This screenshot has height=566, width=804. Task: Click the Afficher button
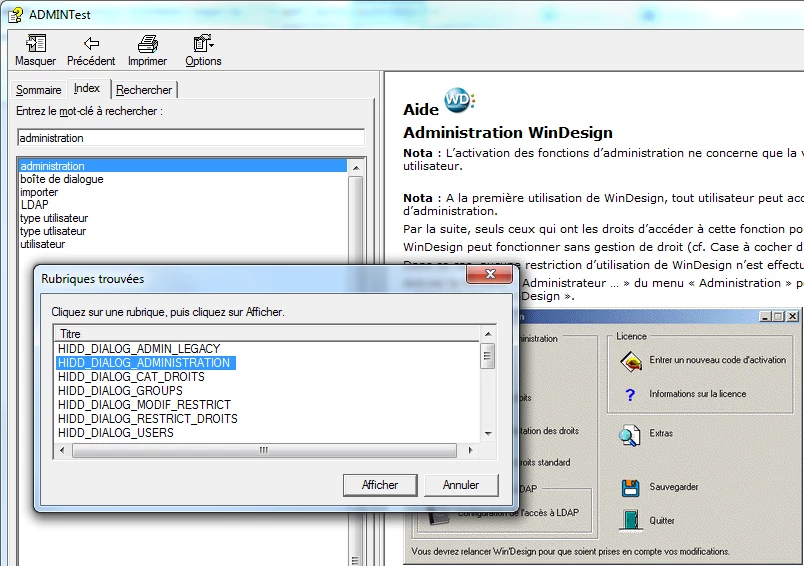point(380,485)
